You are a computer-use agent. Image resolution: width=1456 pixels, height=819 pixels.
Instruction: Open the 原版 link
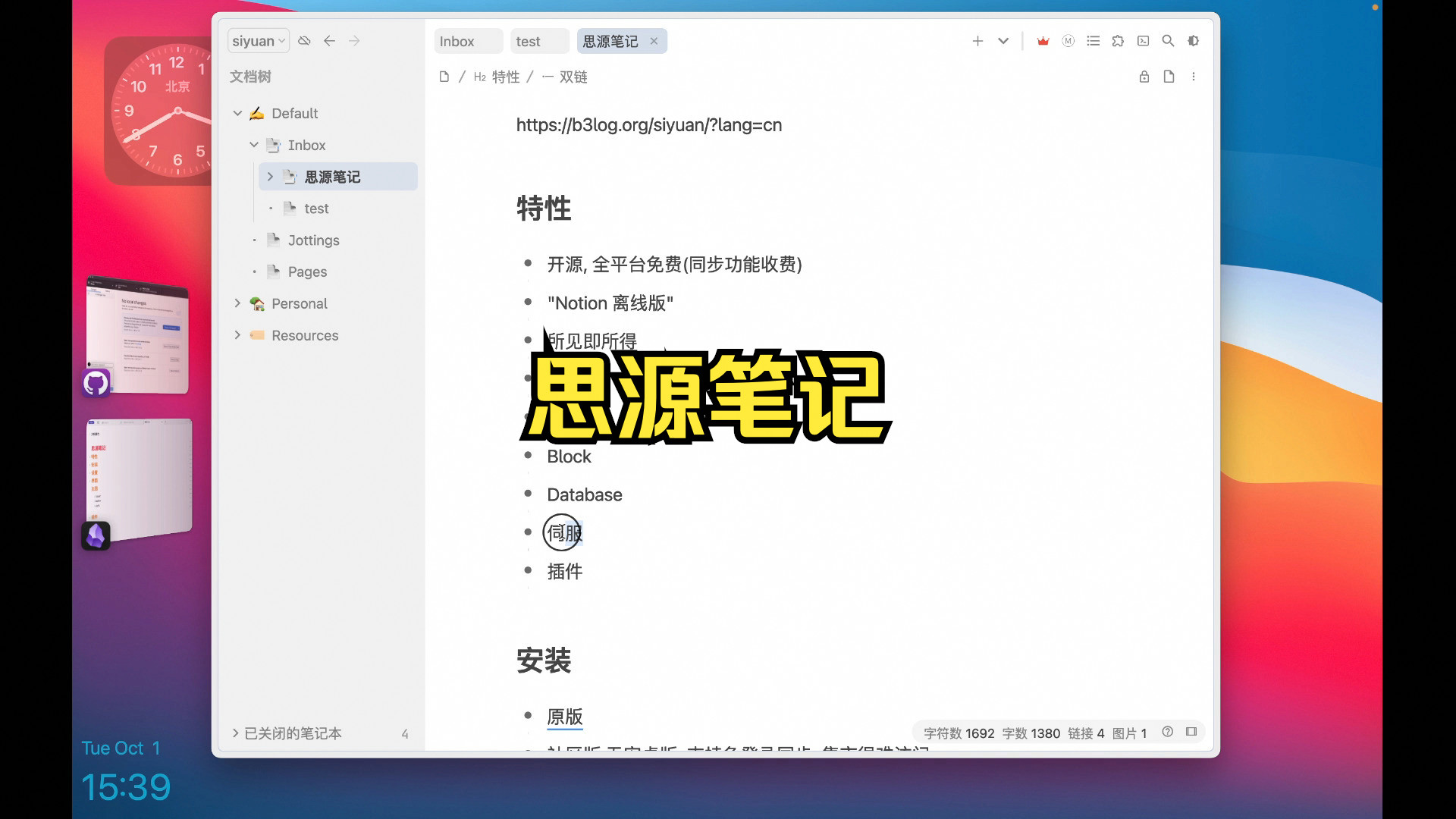pyautogui.click(x=565, y=717)
